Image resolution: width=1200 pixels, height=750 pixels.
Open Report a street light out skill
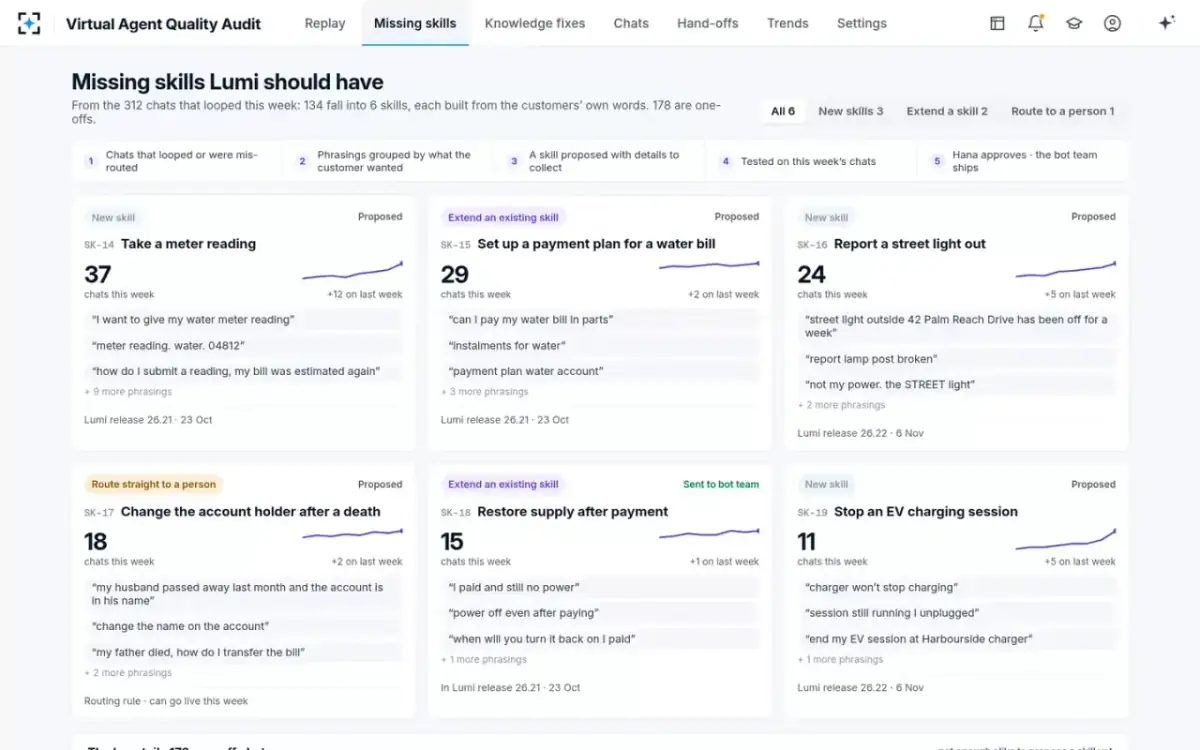coord(910,244)
